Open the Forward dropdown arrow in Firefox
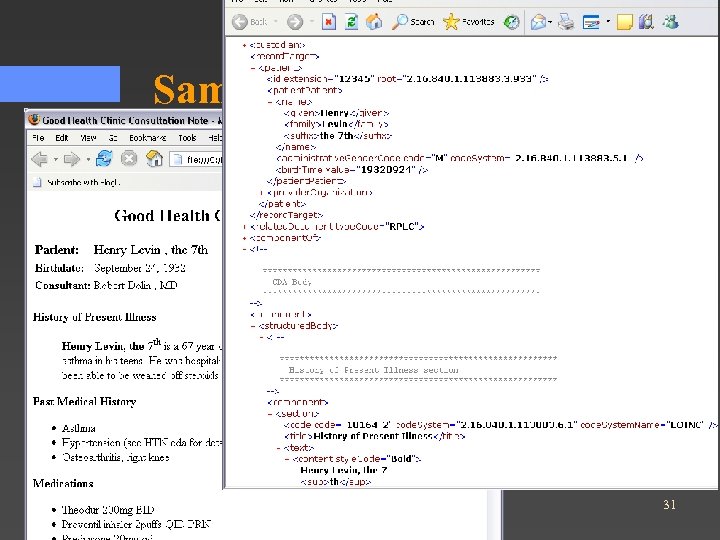 [88, 159]
